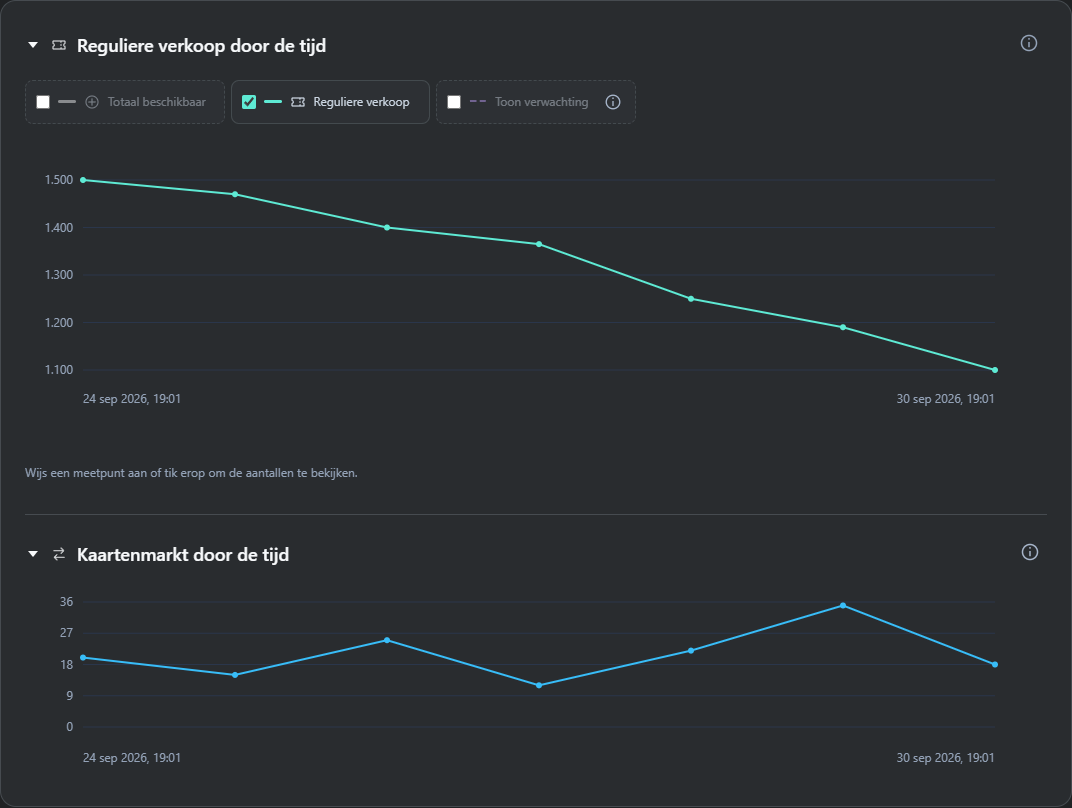Image resolution: width=1072 pixels, height=808 pixels.
Task: Click final data point of Kaartenmarkt chart
Action: pos(995,664)
